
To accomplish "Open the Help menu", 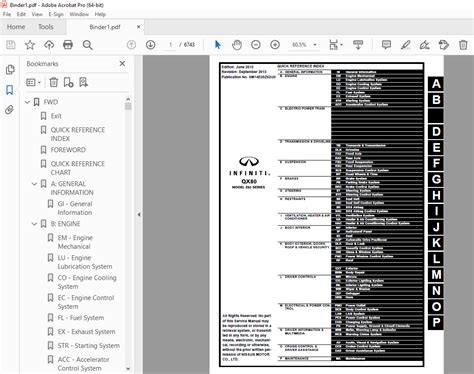I will (x=100, y=14).
